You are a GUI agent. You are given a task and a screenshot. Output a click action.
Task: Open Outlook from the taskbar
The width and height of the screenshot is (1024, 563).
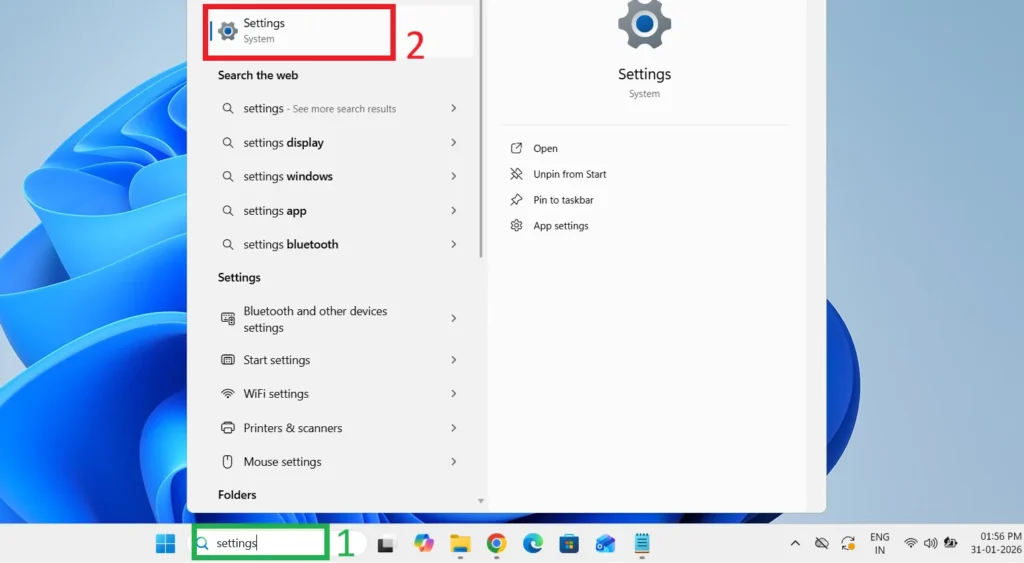point(605,543)
